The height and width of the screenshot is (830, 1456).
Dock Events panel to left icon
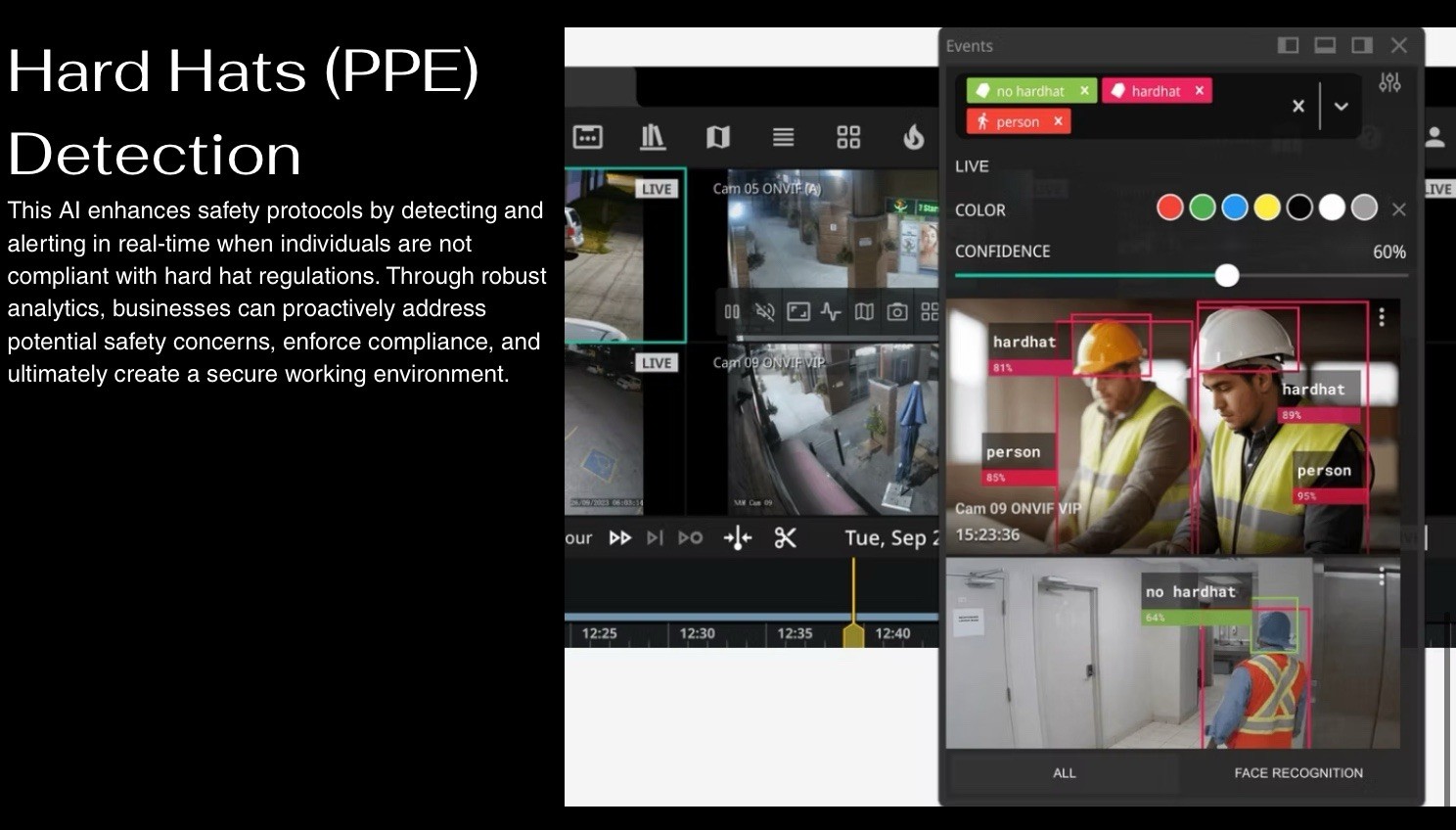pyautogui.click(x=1289, y=45)
